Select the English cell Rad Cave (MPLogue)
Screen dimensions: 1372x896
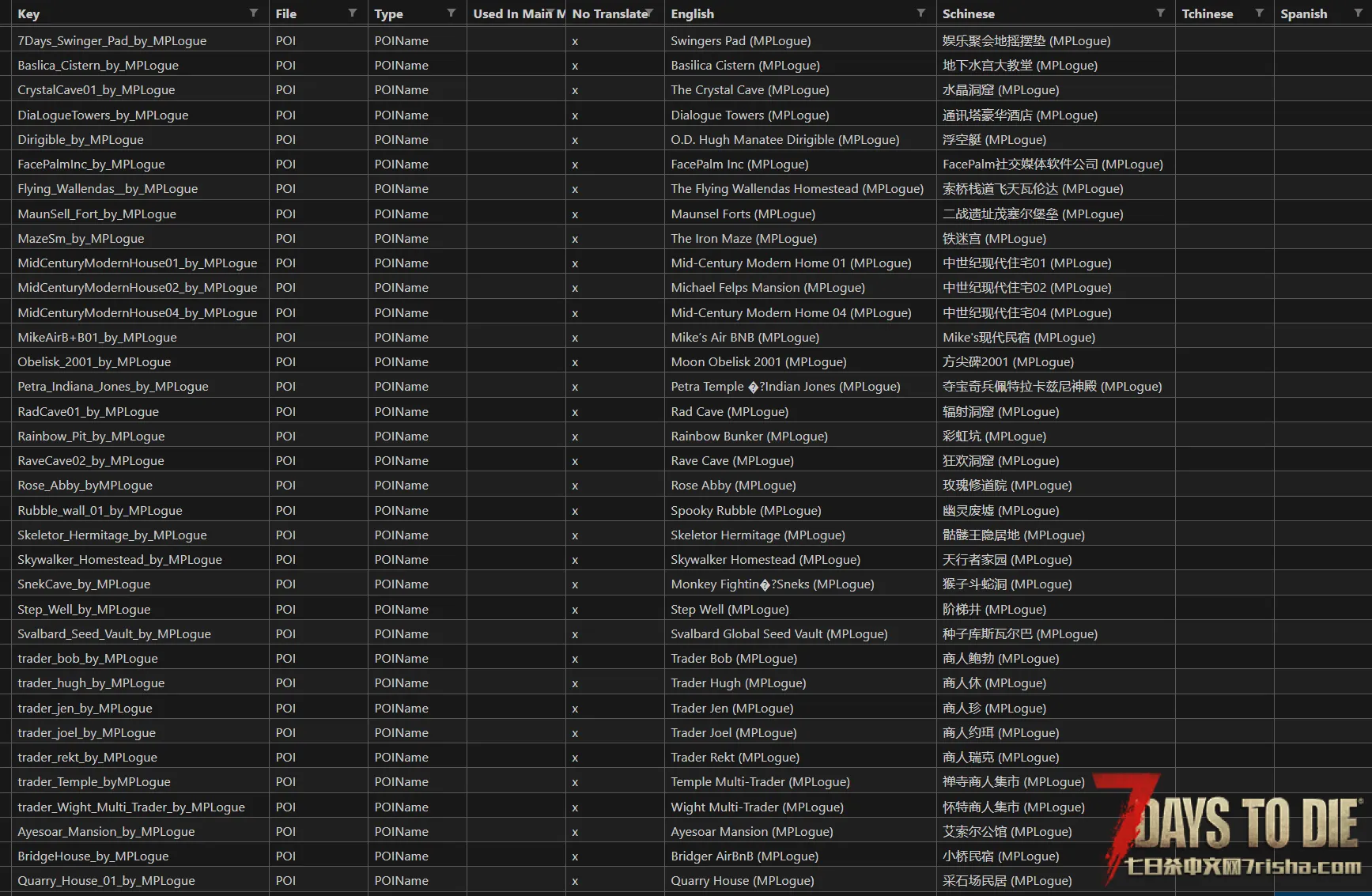pyautogui.click(x=800, y=411)
